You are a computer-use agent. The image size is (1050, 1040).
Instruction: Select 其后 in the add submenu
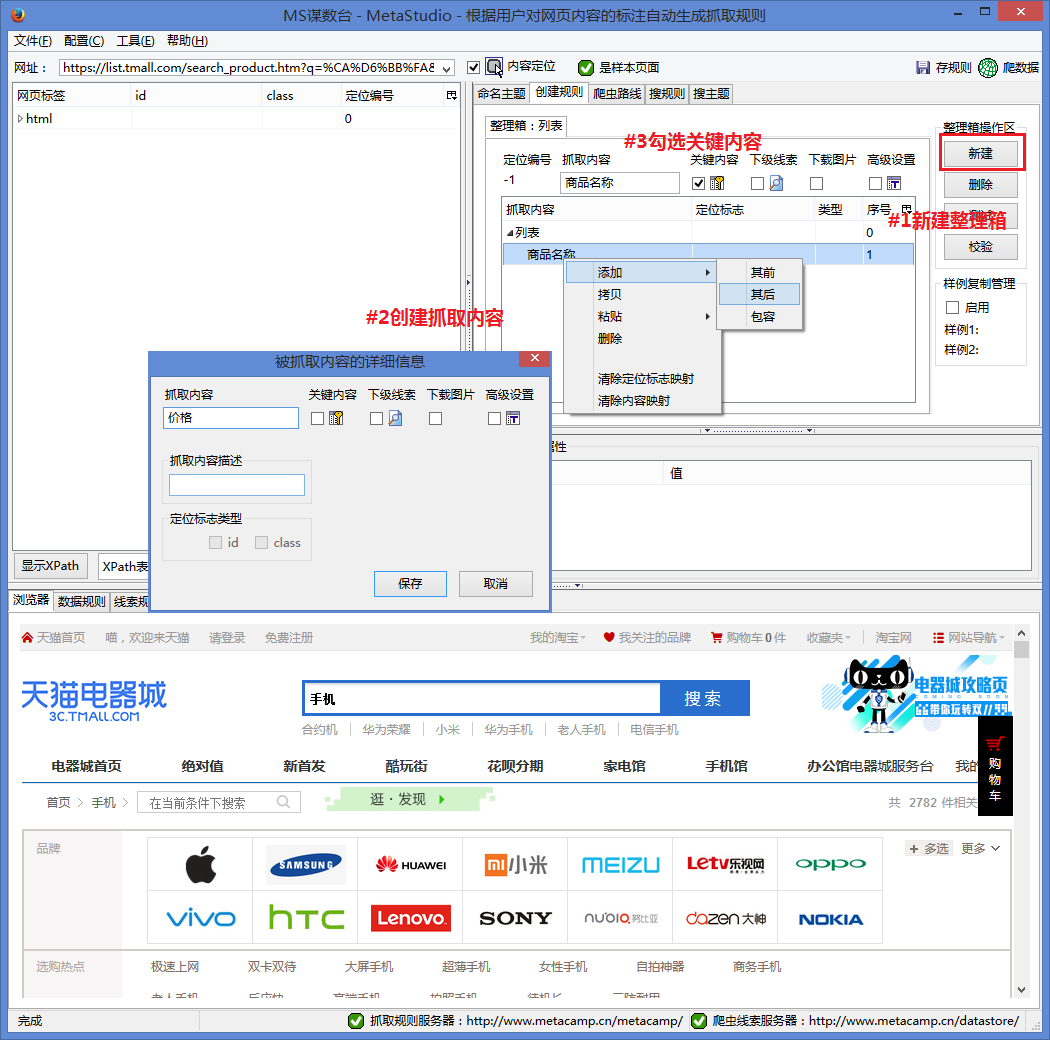760,294
